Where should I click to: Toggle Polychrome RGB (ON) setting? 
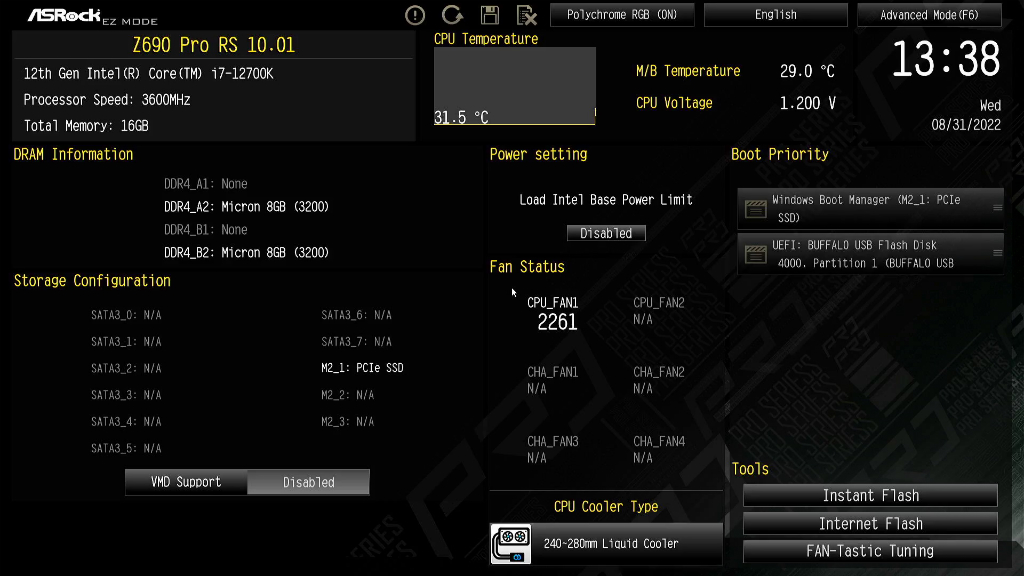coord(622,14)
